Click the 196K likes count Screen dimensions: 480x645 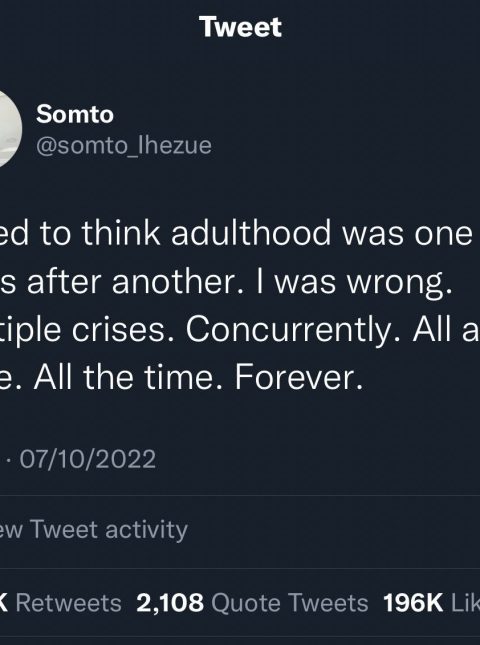413,603
